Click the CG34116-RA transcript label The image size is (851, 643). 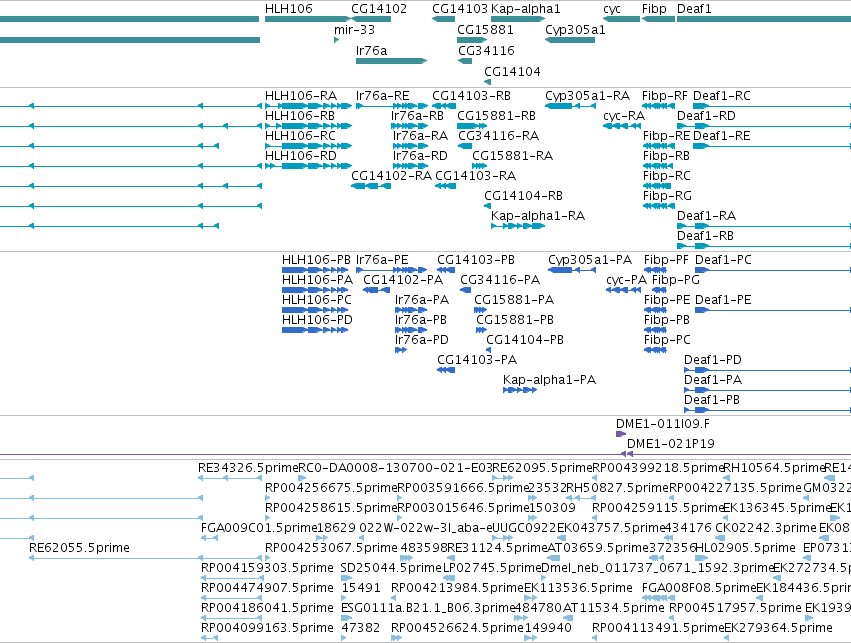click(x=499, y=136)
